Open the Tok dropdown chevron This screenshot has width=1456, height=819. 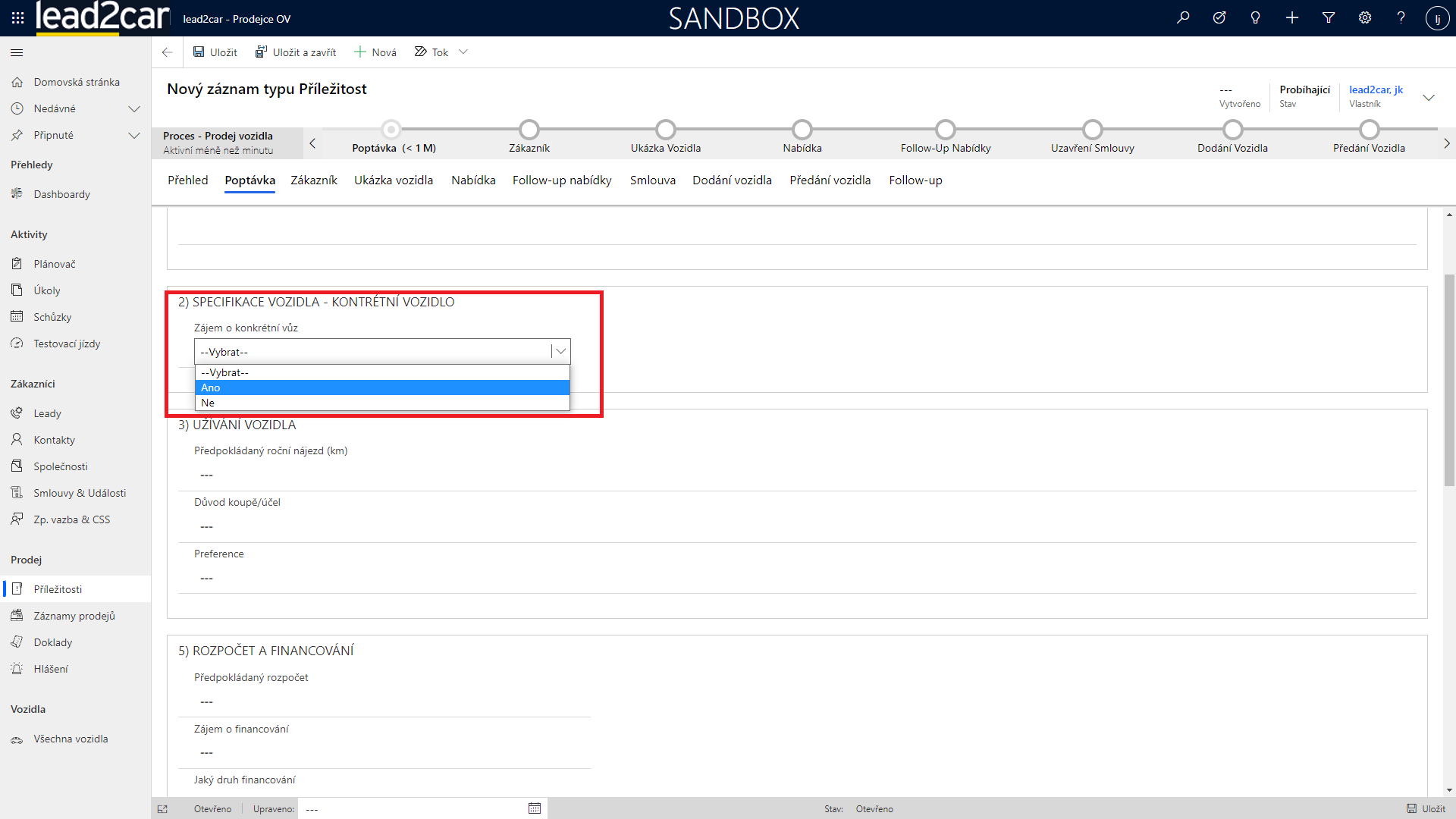click(x=463, y=52)
